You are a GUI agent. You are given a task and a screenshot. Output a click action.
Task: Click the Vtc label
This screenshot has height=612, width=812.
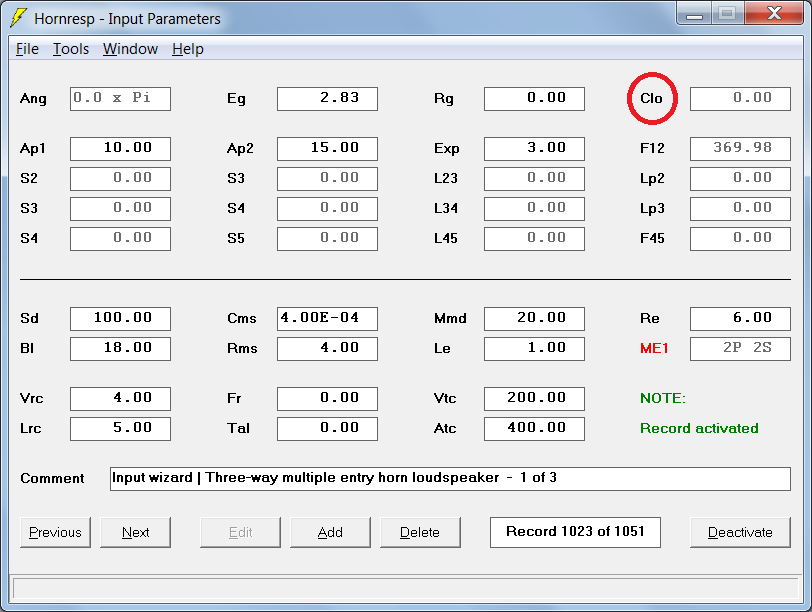tap(445, 398)
